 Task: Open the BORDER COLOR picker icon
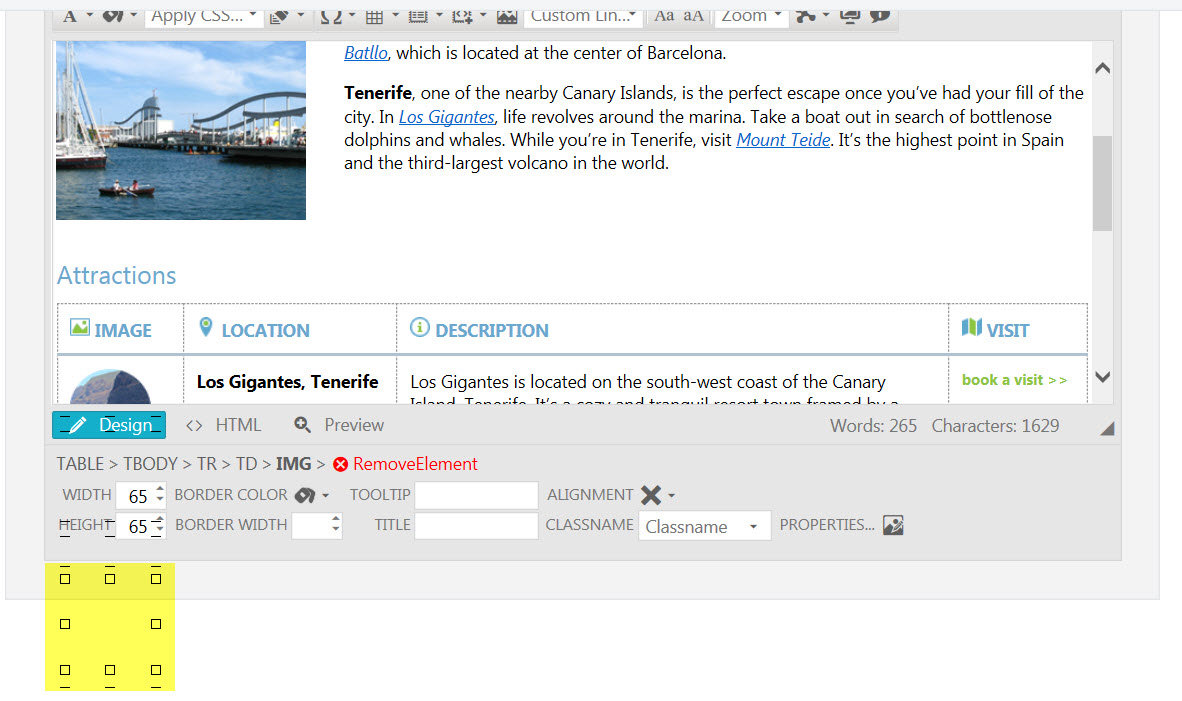point(305,495)
